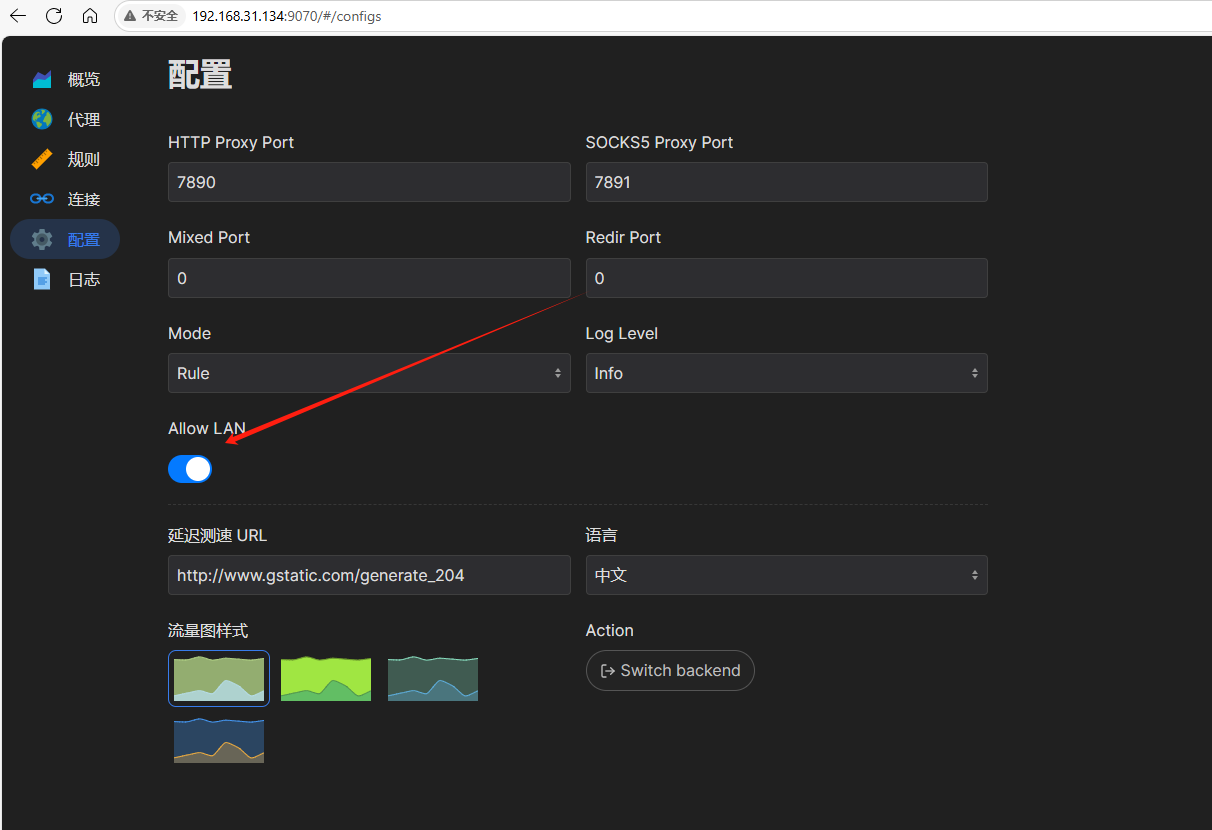
Task: Click the chain link icon for Connections
Action: (42, 200)
